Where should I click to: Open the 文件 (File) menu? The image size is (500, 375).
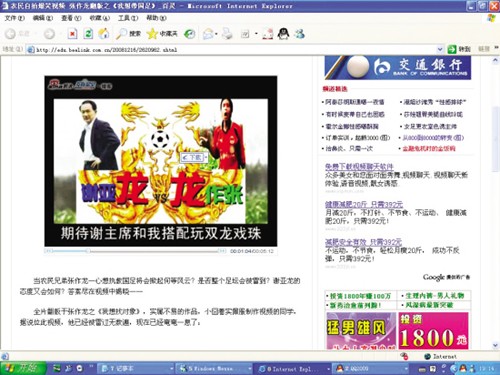pyautogui.click(x=15, y=18)
